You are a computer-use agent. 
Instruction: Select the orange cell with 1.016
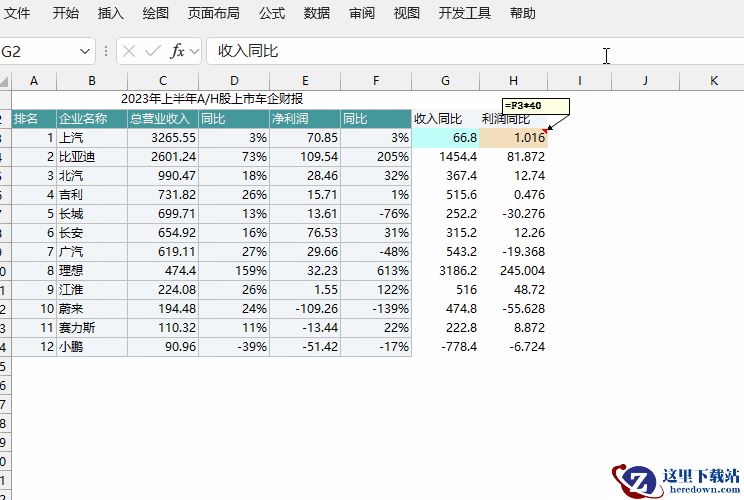click(513, 138)
